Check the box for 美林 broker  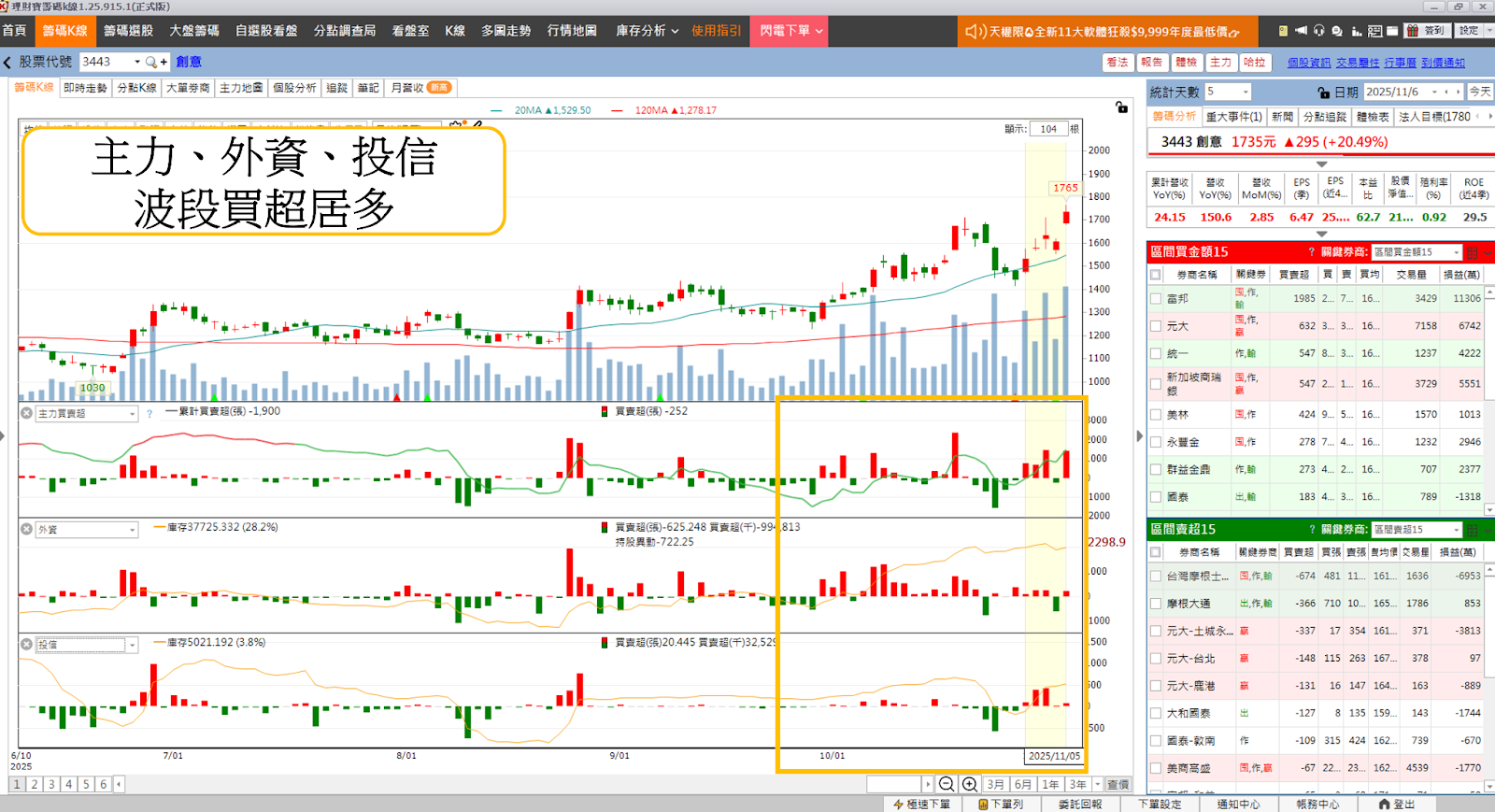1156,414
